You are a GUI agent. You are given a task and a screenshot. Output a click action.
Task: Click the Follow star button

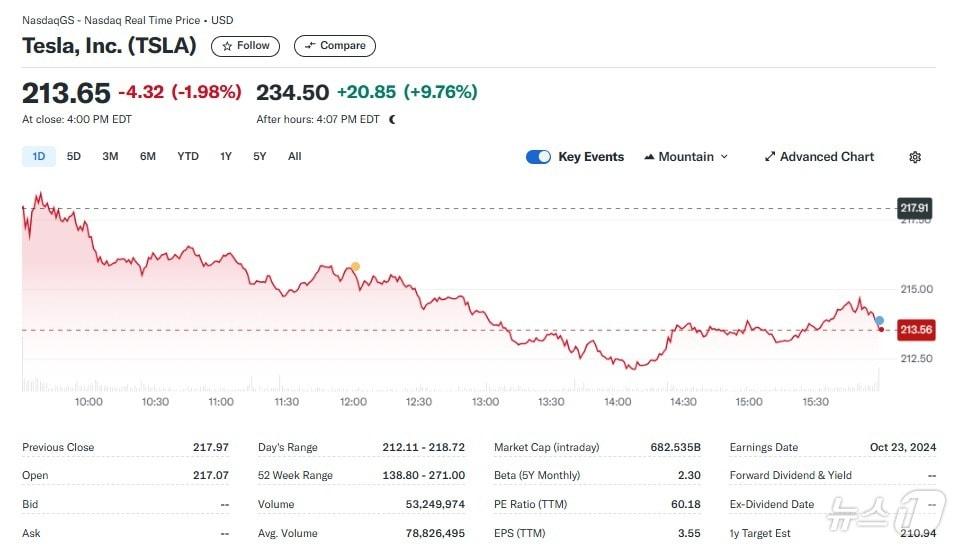[245, 46]
